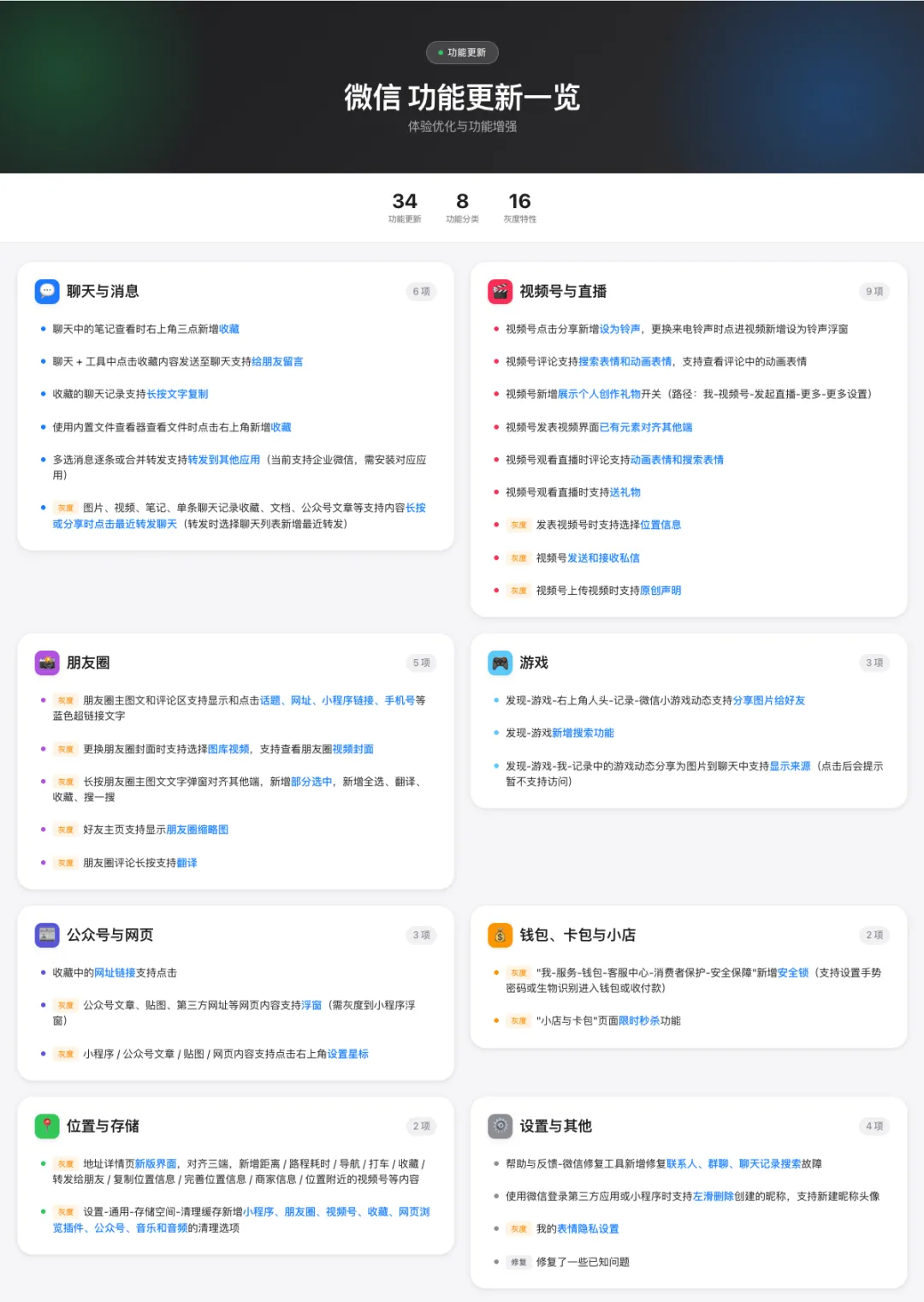Click the 已有元素对齐其他端 highlighted text
This screenshot has width=924, height=1302.
646,427
